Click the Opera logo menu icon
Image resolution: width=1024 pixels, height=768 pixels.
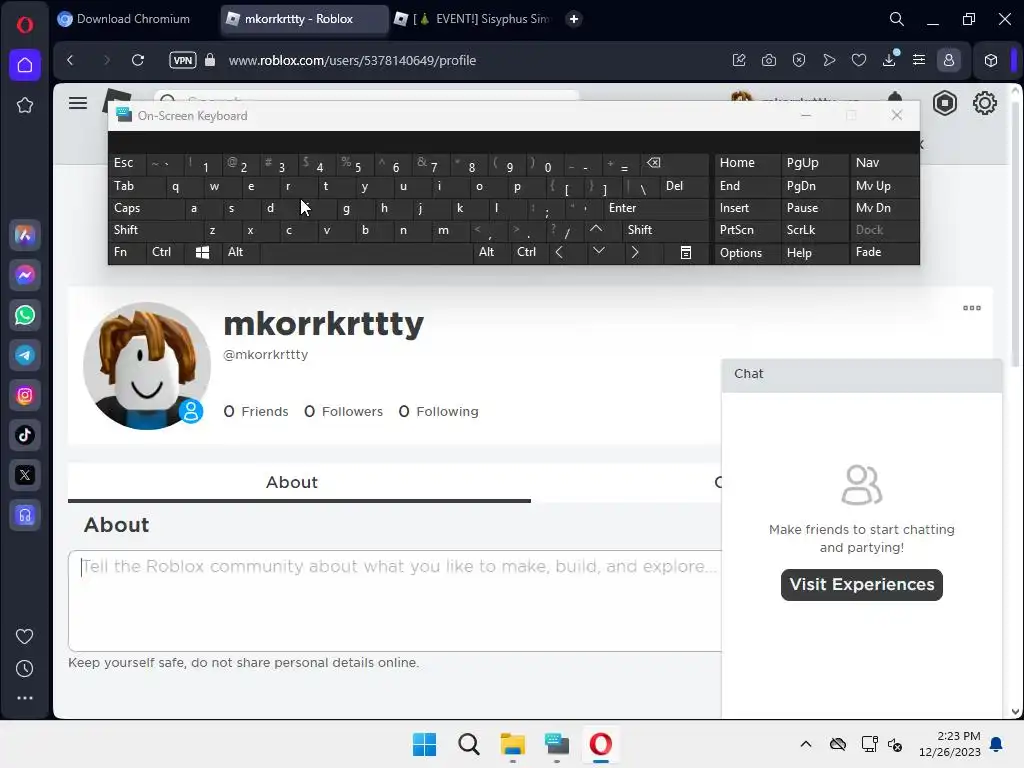point(25,25)
